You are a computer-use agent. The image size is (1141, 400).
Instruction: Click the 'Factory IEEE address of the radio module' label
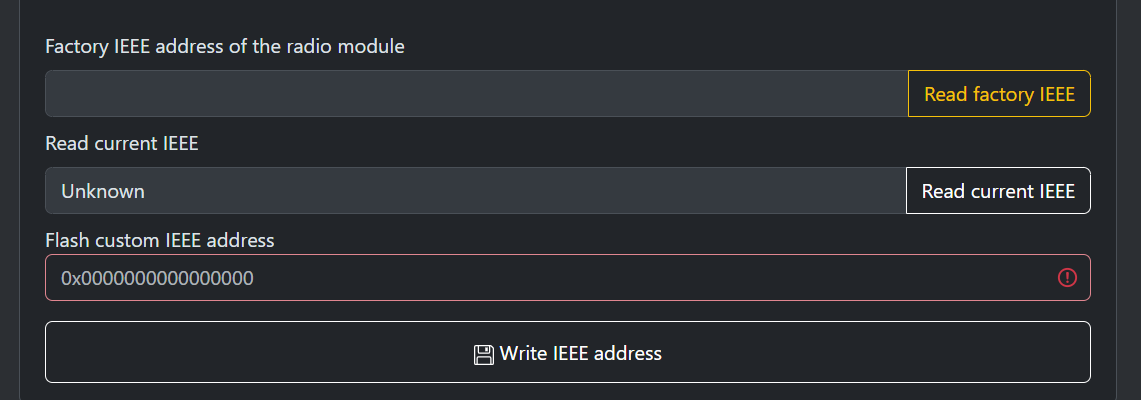pyautogui.click(x=225, y=46)
